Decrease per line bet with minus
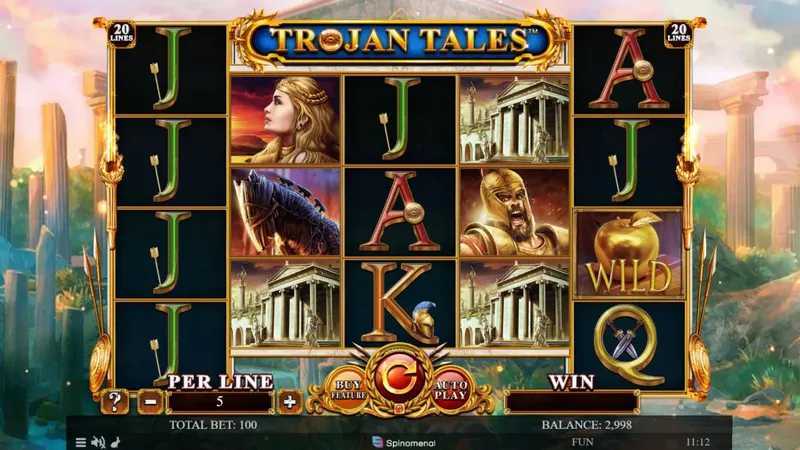This screenshot has height=450, width=800. (x=150, y=402)
